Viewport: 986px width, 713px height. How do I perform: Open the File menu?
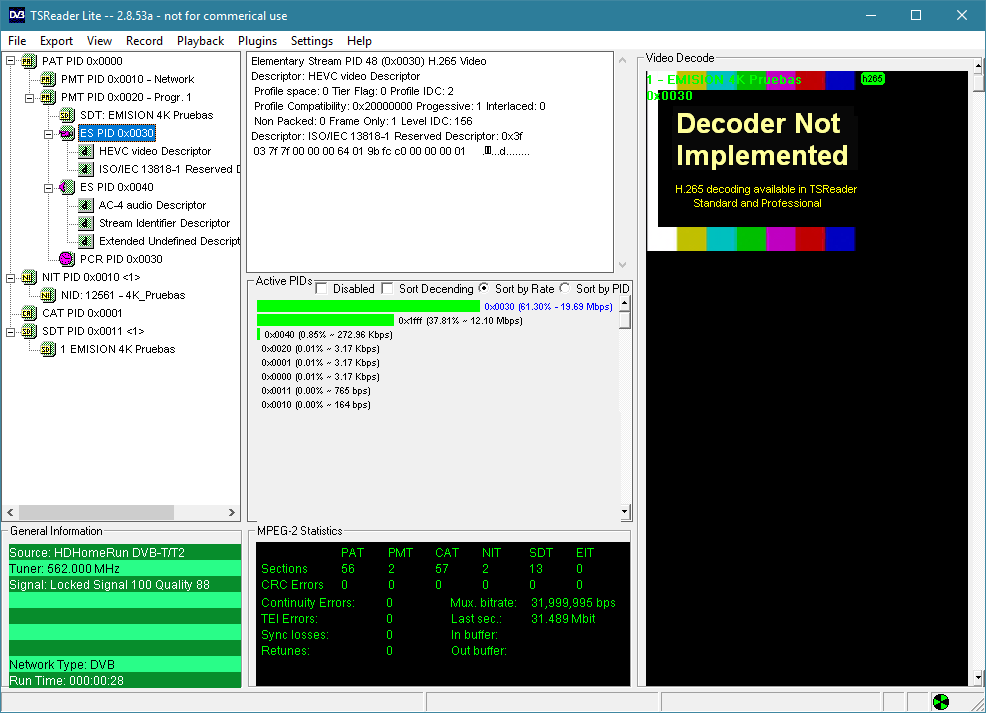click(x=17, y=41)
